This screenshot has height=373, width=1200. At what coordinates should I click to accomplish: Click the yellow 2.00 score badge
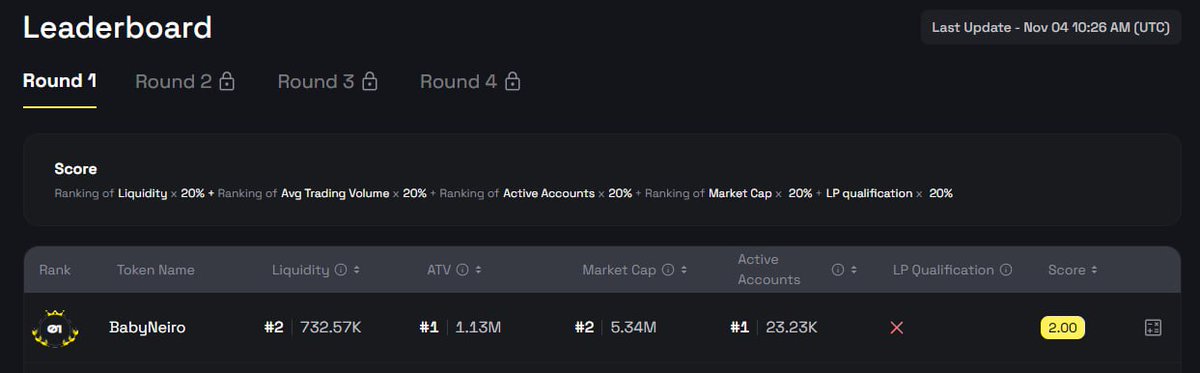coord(1063,327)
